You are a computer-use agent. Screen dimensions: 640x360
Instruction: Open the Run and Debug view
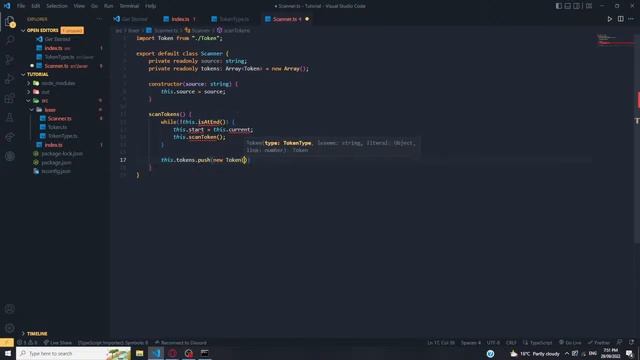[x=9, y=79]
